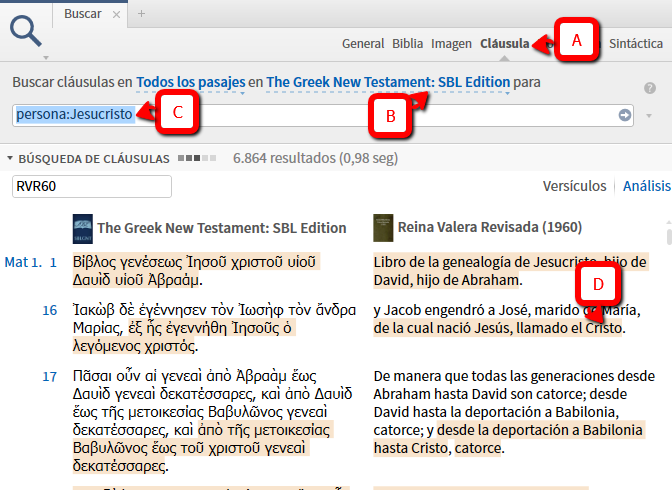This screenshot has height=490, width=672.
Task: Open search history dropdown beside query box
Action: pos(649,116)
